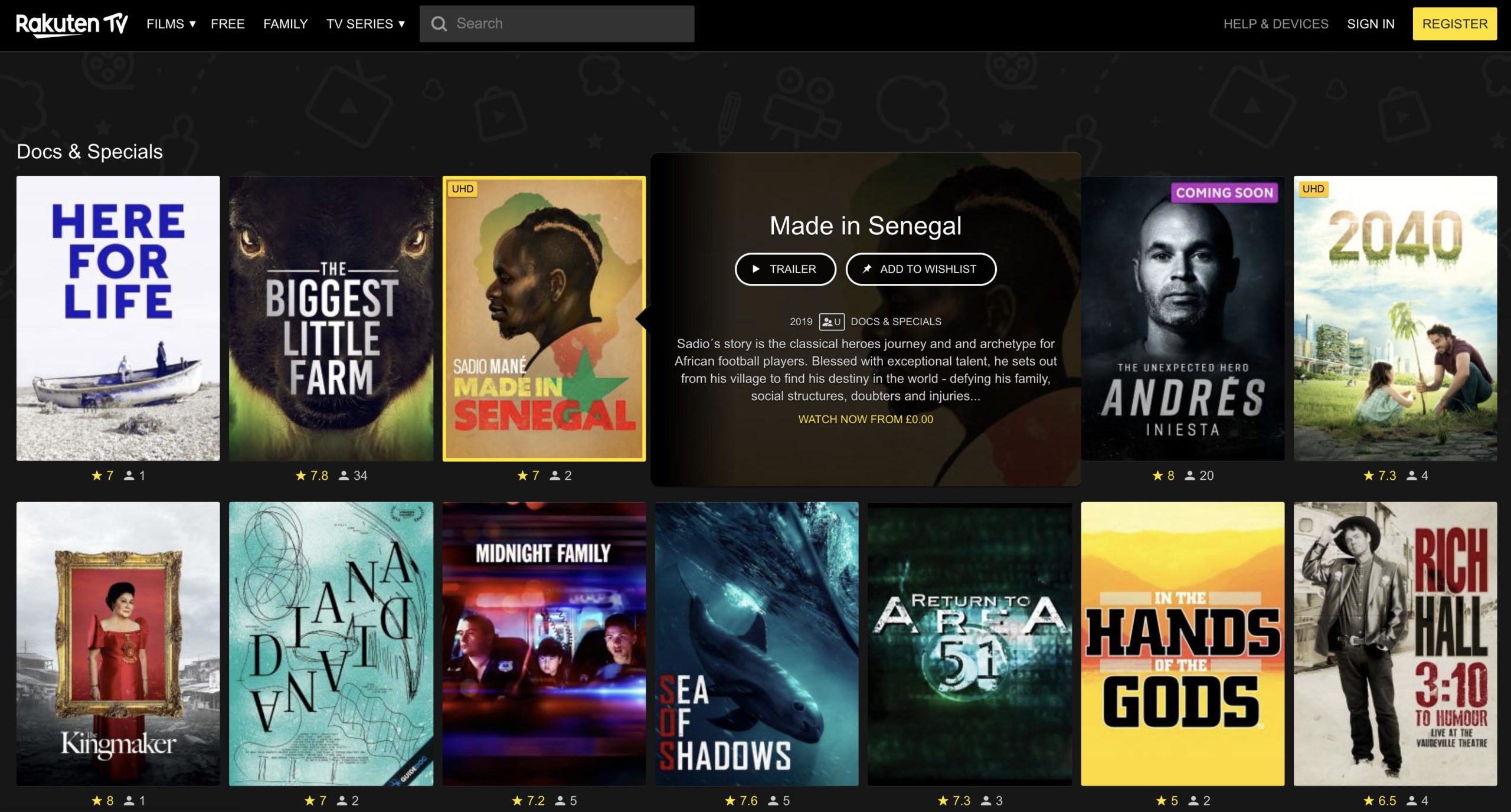Open Andrés Iniesta The Unexpected Hero poster

point(1183,318)
